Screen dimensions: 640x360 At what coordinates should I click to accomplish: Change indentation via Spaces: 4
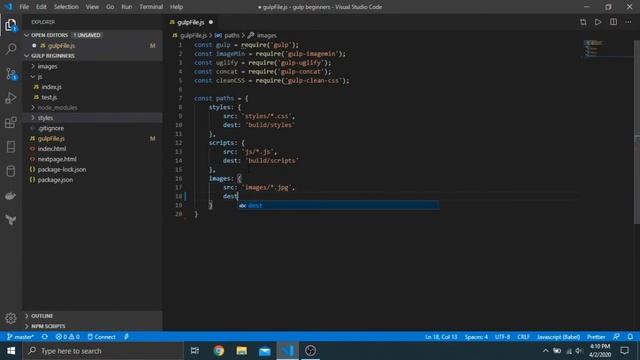point(476,337)
